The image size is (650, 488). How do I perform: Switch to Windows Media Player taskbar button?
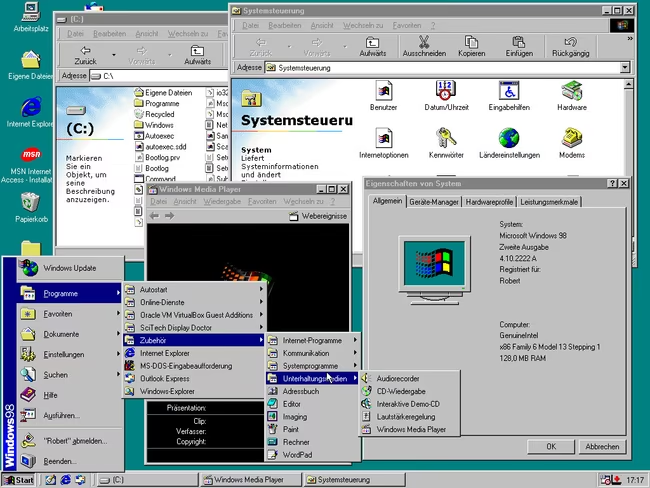coord(250,480)
